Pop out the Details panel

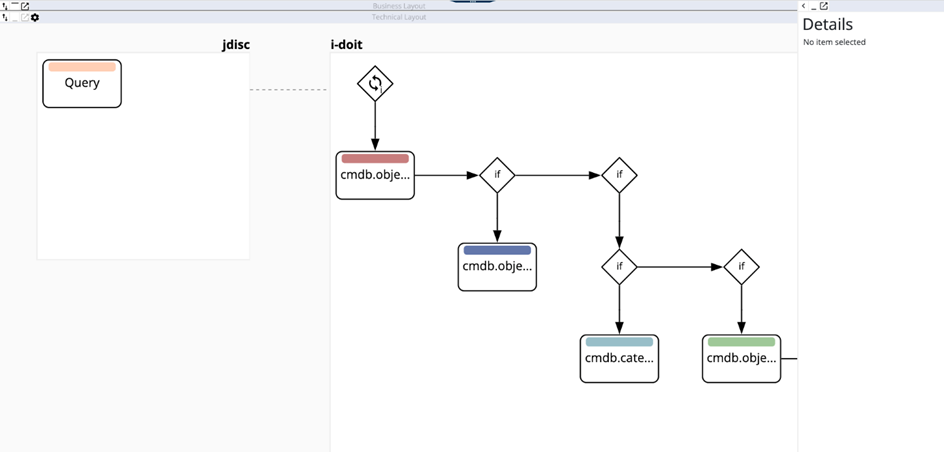824,6
